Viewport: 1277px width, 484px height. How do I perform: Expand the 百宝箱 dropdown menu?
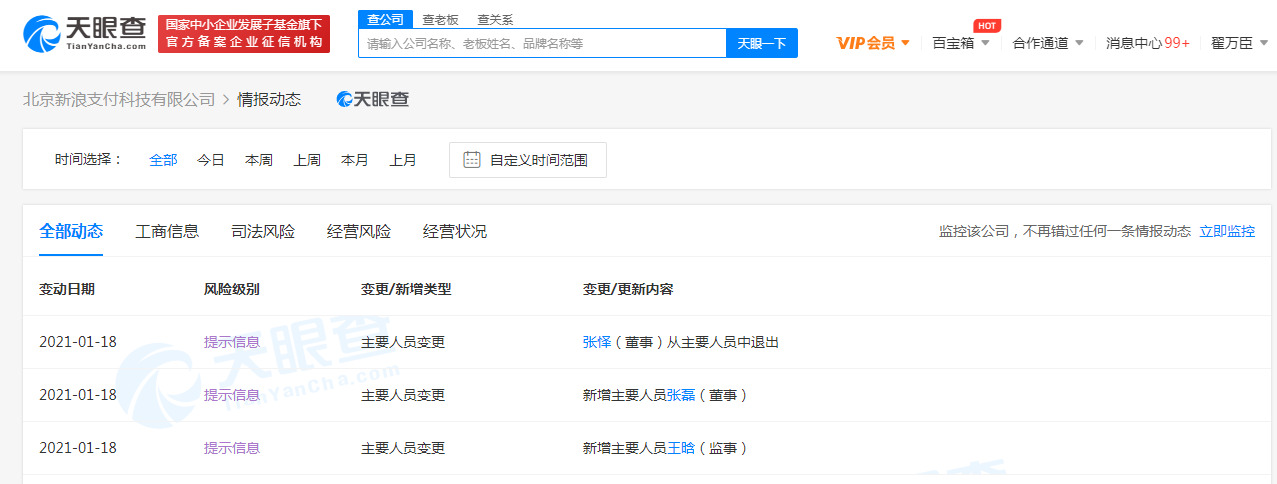pyautogui.click(x=961, y=43)
